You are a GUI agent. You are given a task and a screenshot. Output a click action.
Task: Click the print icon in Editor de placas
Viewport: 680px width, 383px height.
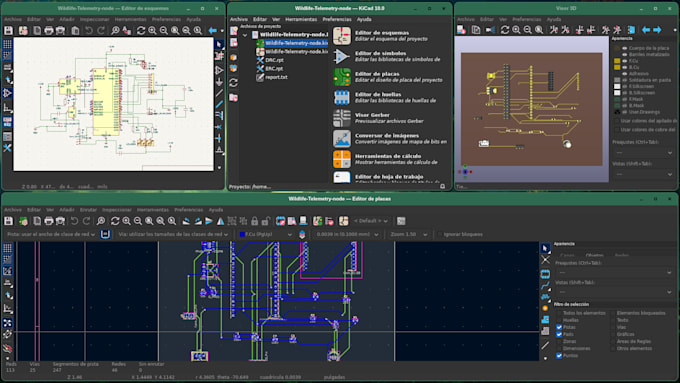tap(49, 221)
